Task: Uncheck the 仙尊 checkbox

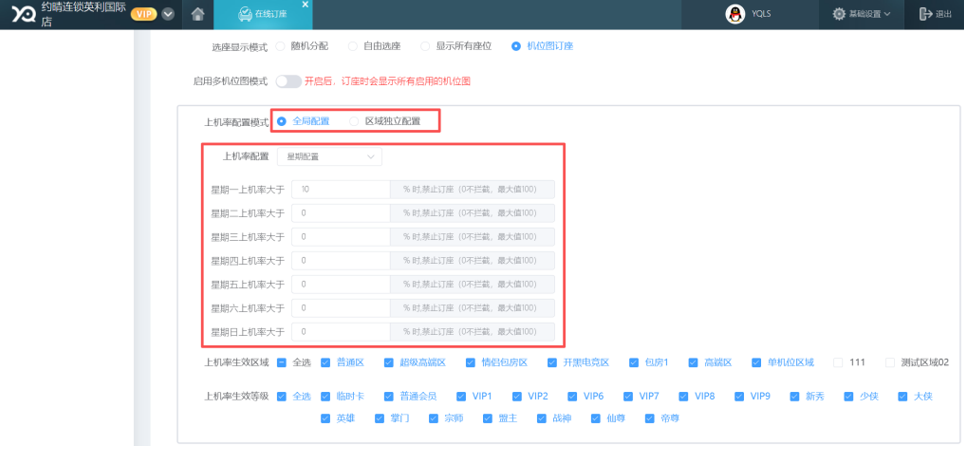Action: click(x=595, y=418)
